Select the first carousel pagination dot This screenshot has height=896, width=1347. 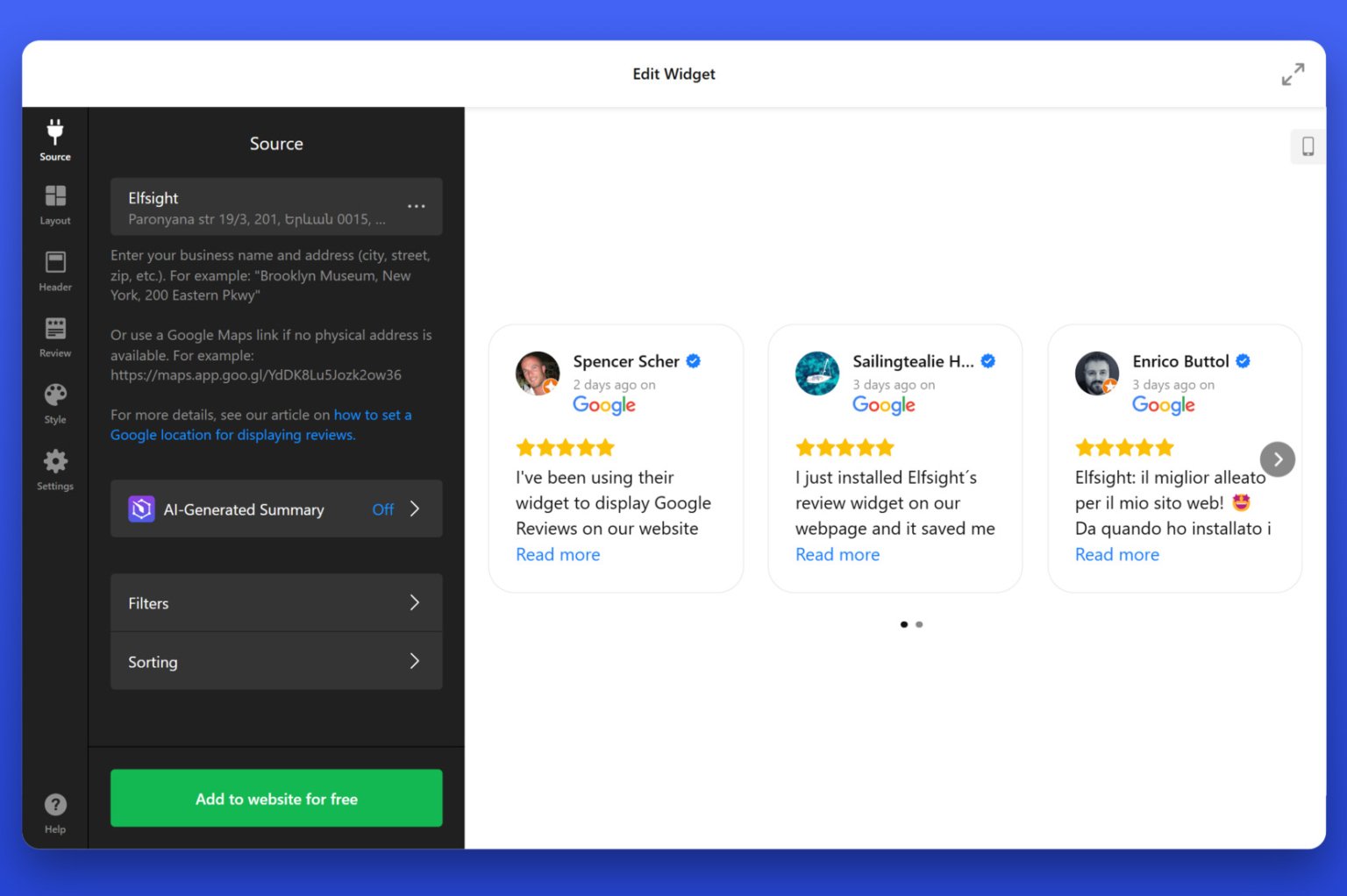(904, 624)
